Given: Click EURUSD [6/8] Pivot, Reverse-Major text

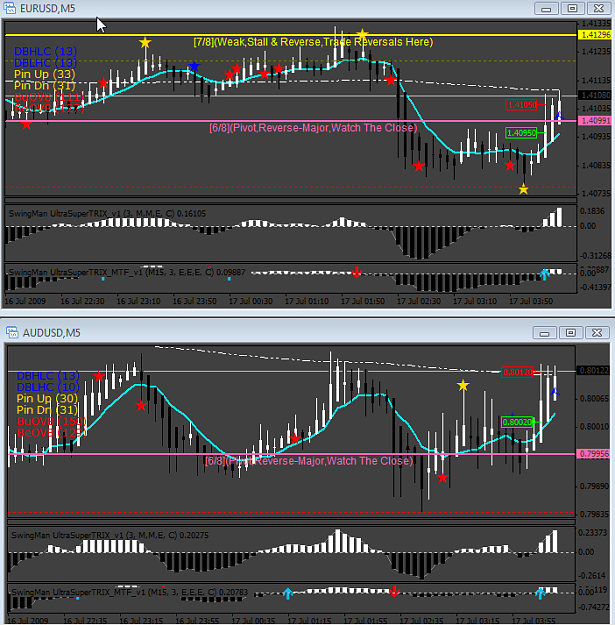Looking at the screenshot, I should coord(313,128).
